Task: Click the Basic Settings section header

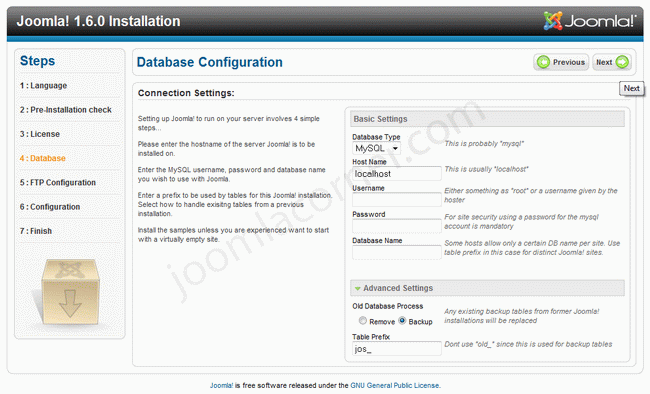Action: tap(488, 119)
